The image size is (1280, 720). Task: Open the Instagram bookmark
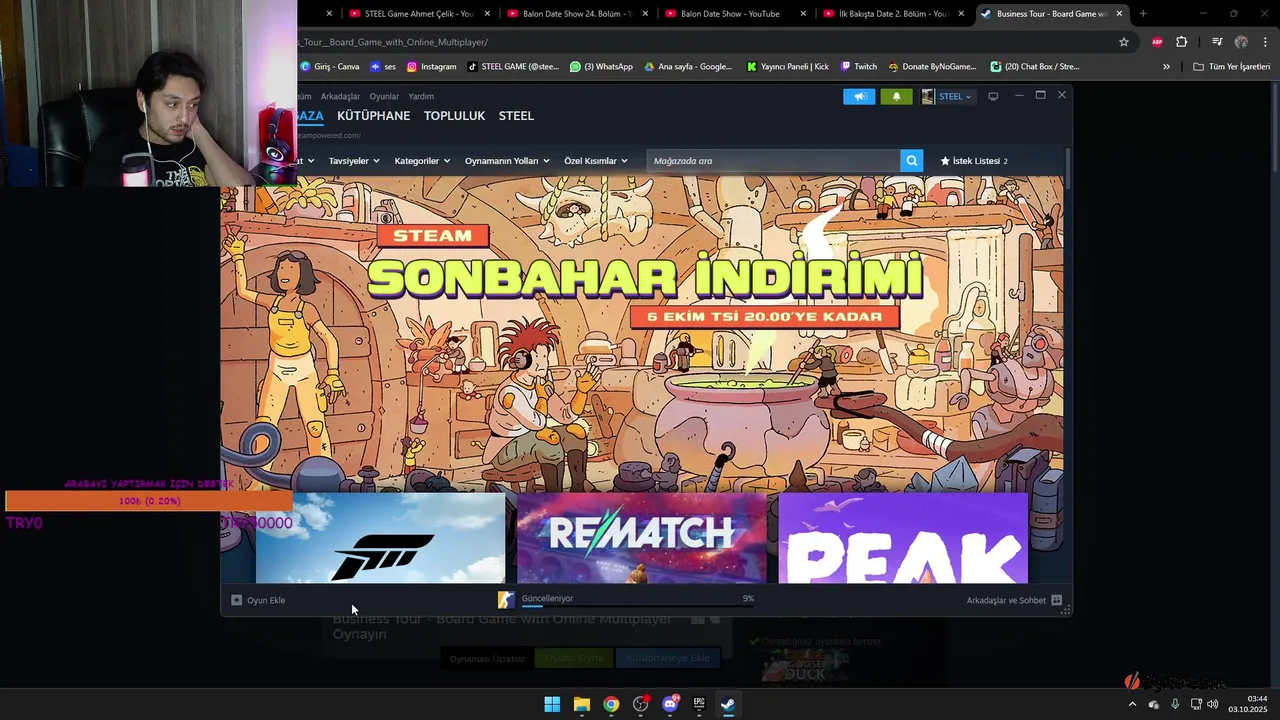431,67
